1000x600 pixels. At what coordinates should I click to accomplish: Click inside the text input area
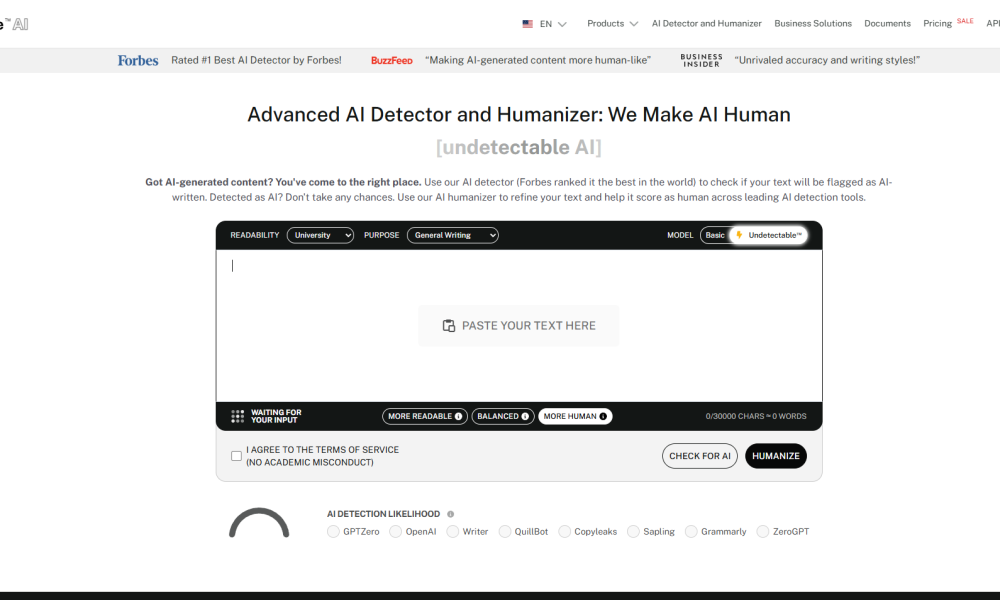[x=519, y=326]
